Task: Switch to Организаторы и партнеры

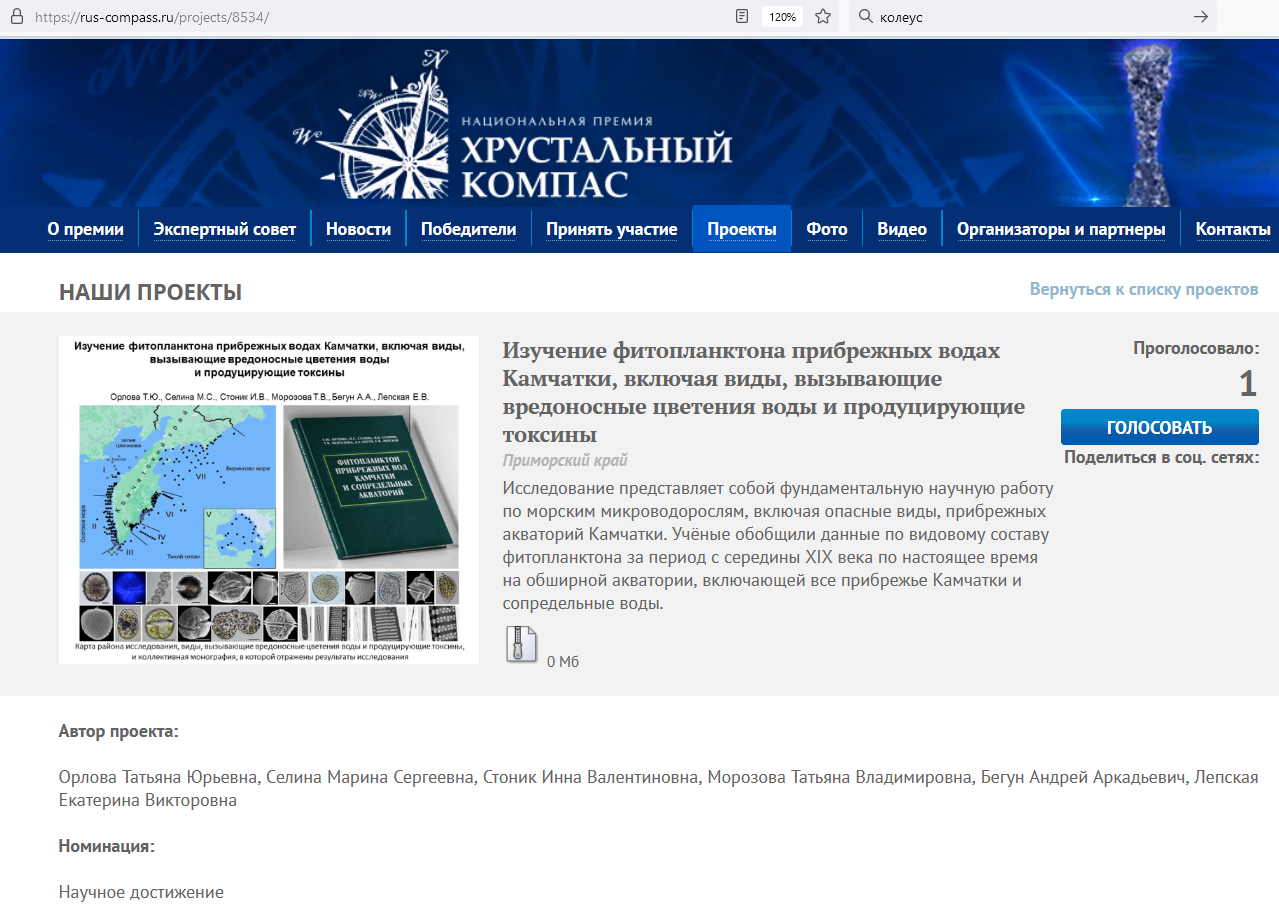Action: point(1061,228)
